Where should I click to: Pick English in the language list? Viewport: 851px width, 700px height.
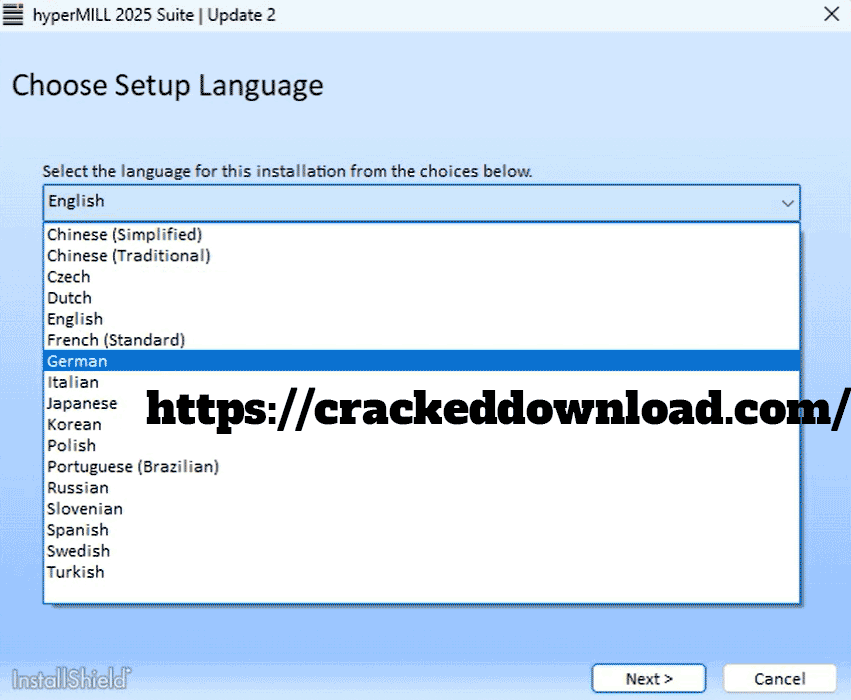coord(421,319)
